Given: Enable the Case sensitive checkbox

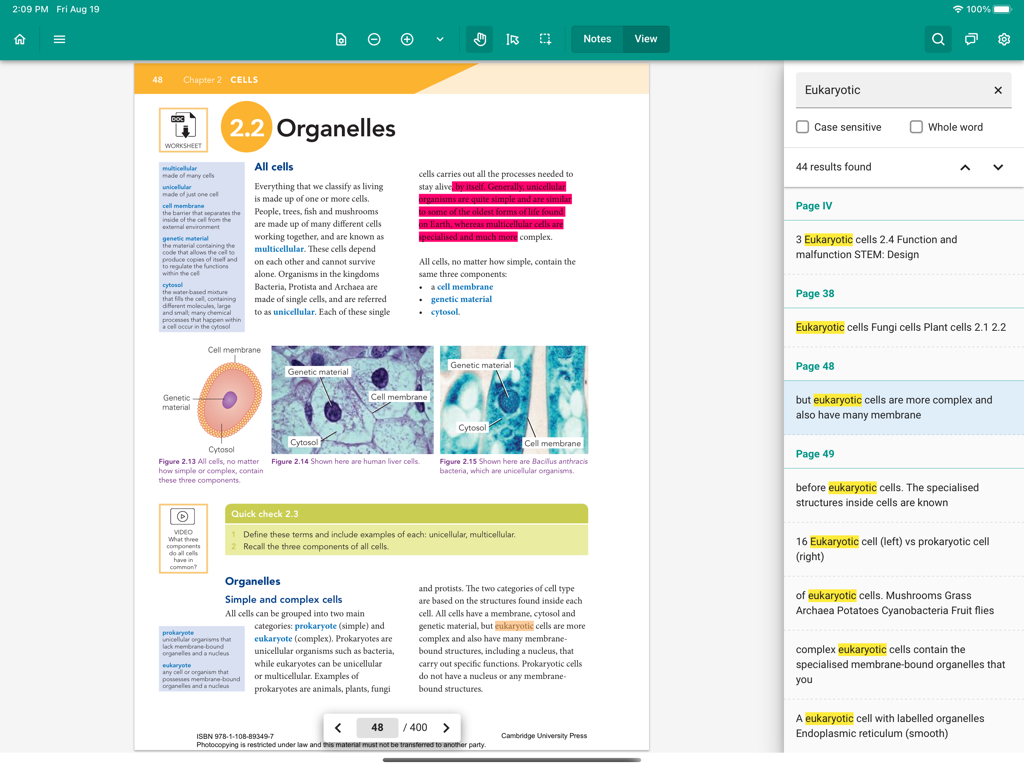Looking at the screenshot, I should [x=802, y=126].
